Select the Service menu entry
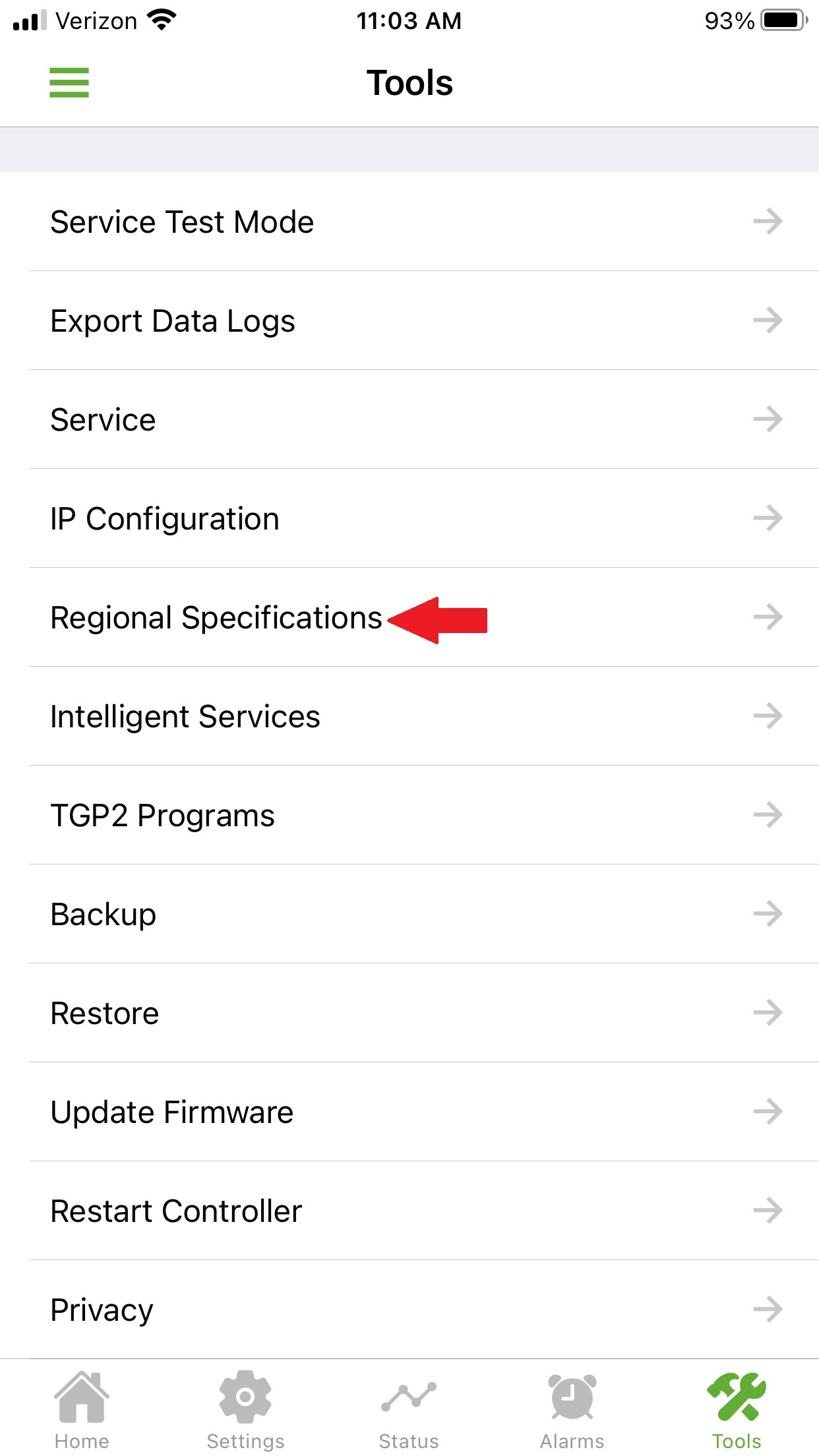819x1456 pixels. pyautogui.click(x=104, y=420)
